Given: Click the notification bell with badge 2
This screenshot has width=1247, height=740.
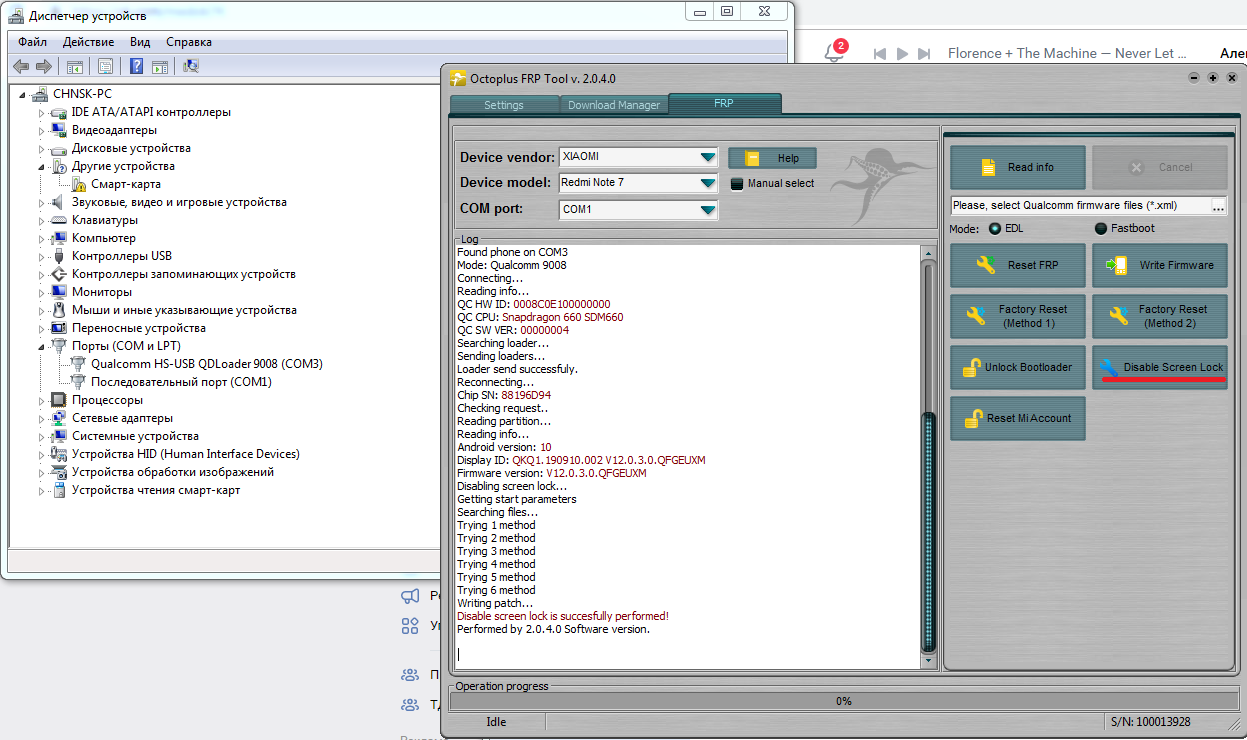Looking at the screenshot, I should (834, 52).
